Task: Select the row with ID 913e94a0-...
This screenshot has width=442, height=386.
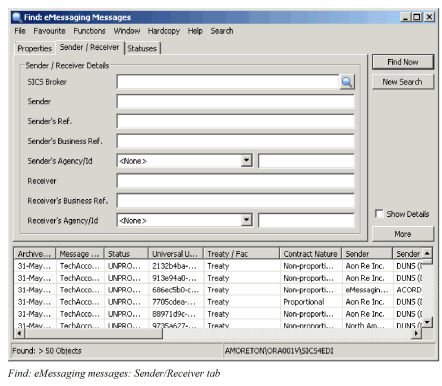Action: [218, 278]
